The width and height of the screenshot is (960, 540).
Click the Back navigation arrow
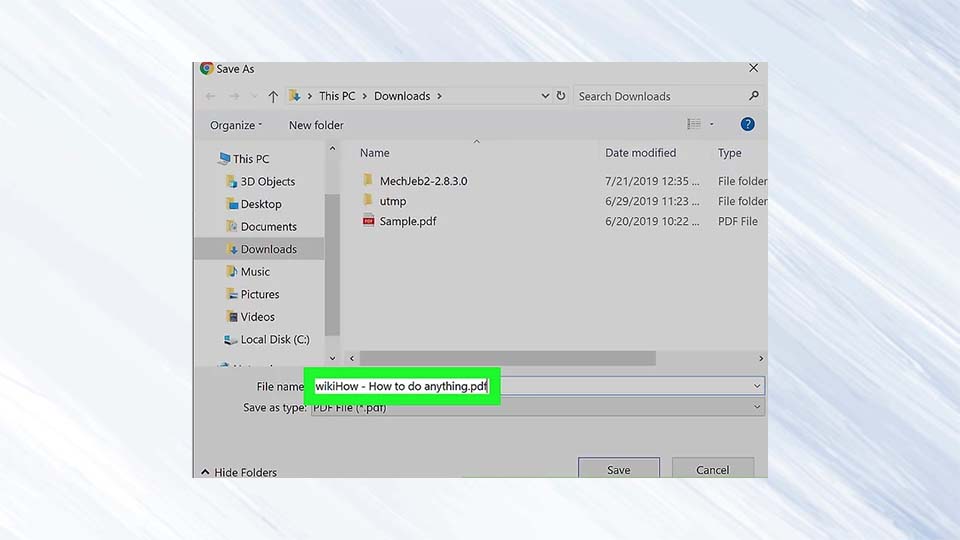(211, 96)
